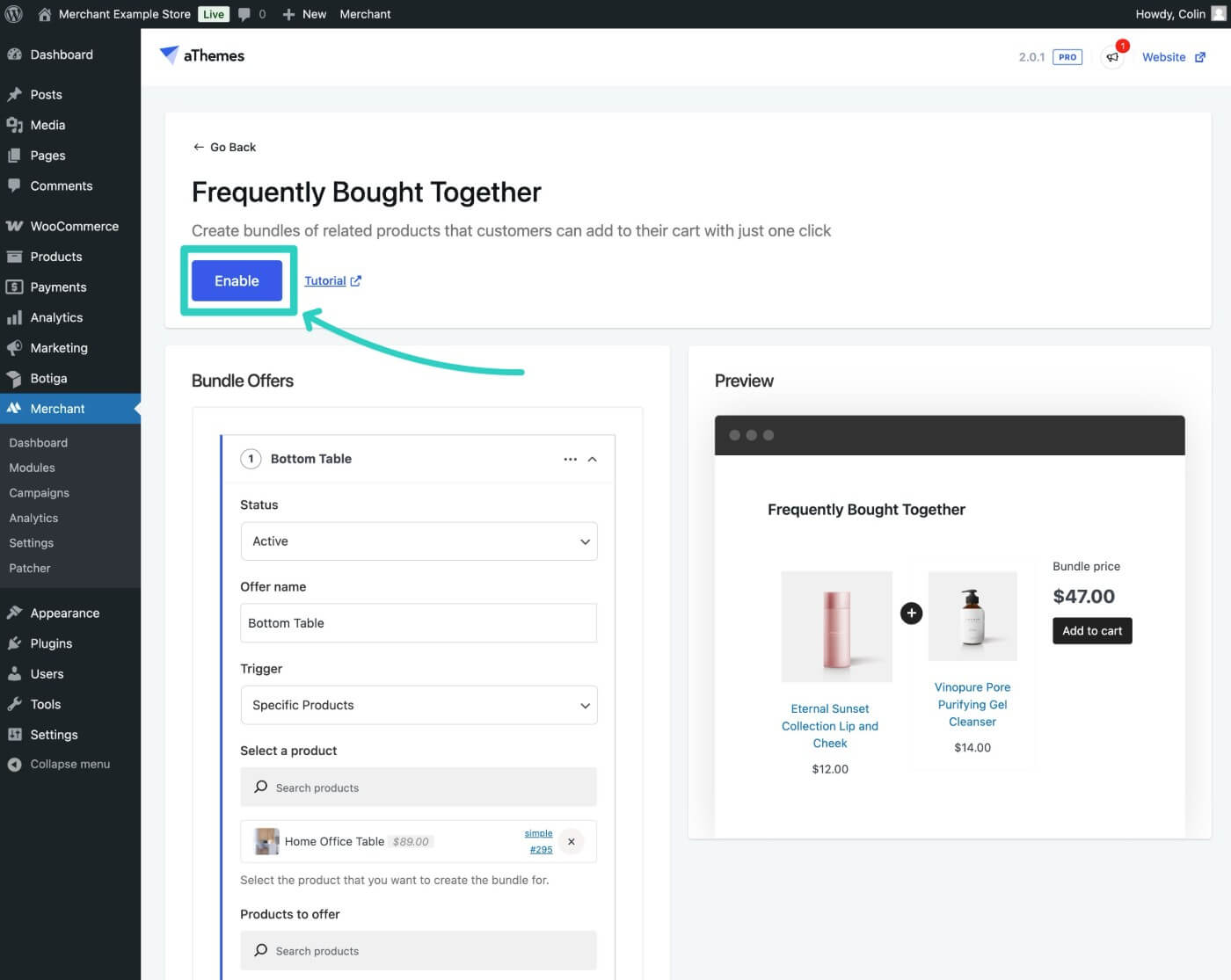This screenshot has width=1231, height=980.
Task: Open the Tutorial link
Action: click(332, 281)
